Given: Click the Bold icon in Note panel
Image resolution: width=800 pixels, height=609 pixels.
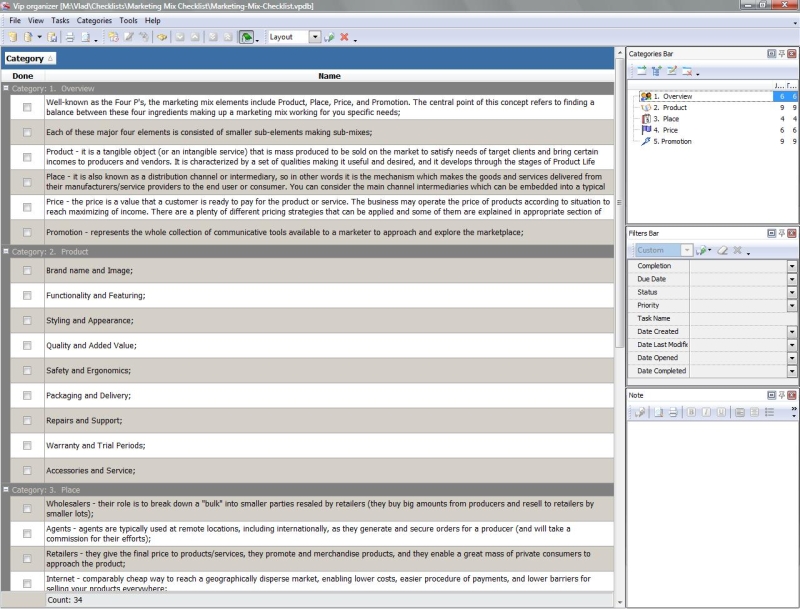Looking at the screenshot, I should [690, 412].
